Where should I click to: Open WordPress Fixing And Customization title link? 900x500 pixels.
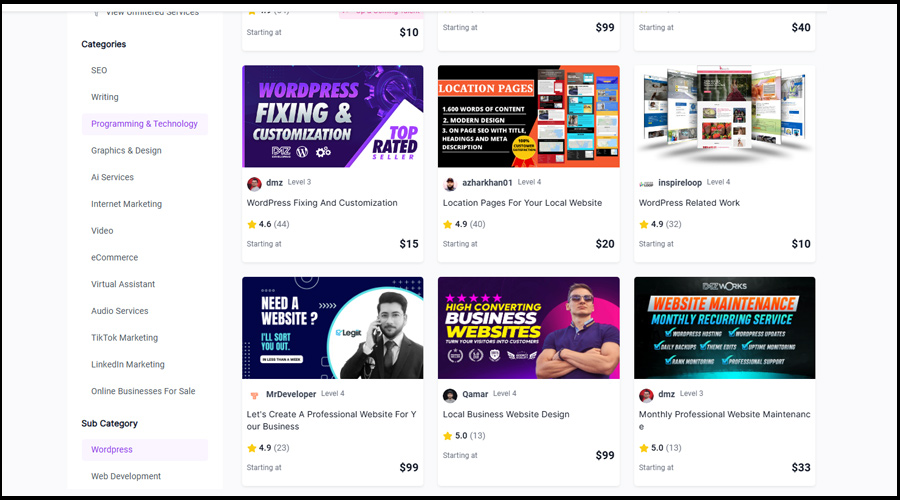point(322,203)
